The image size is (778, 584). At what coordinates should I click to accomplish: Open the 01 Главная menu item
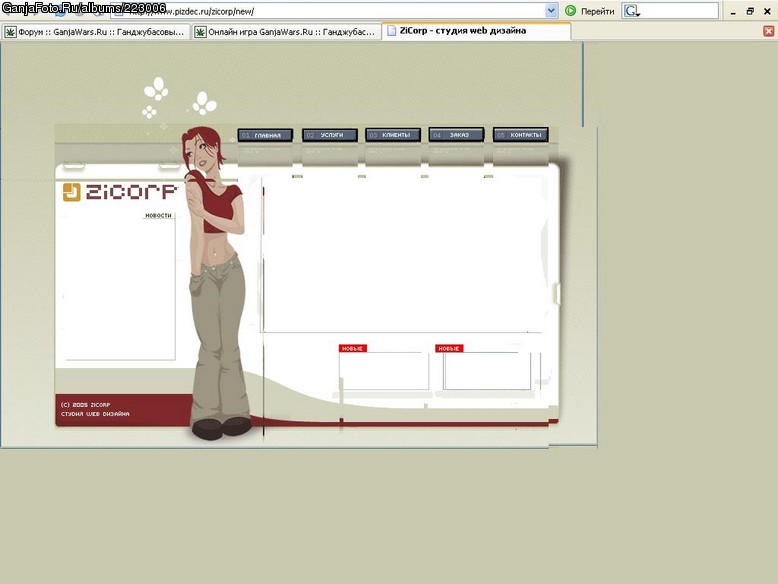265,135
